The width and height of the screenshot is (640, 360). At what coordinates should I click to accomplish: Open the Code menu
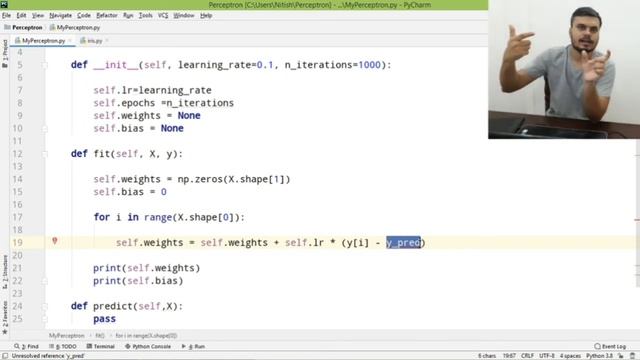click(84, 16)
